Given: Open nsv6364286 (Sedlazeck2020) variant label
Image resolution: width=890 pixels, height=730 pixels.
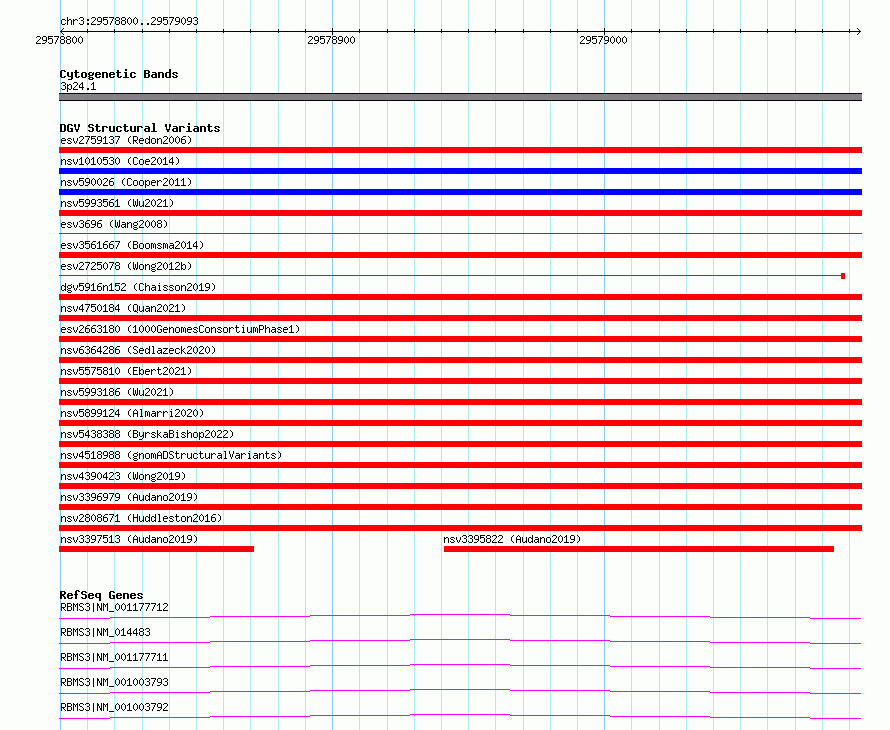Looking at the screenshot, I should [138, 350].
